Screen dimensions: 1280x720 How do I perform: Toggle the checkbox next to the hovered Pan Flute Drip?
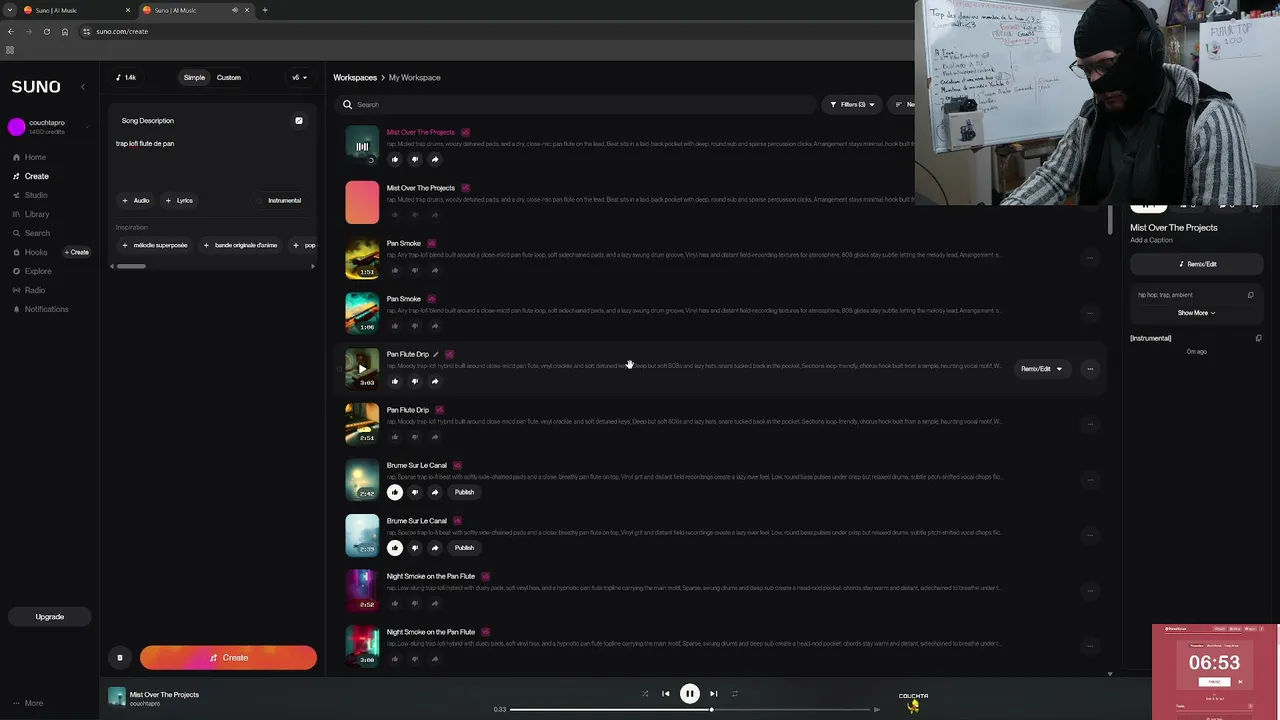point(449,354)
